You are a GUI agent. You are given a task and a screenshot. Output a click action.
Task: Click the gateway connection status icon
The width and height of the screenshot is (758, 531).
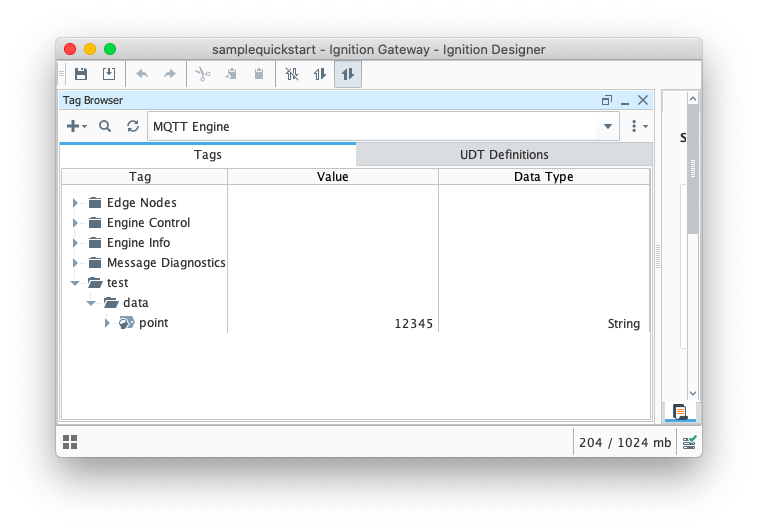pyautogui.click(x=689, y=442)
